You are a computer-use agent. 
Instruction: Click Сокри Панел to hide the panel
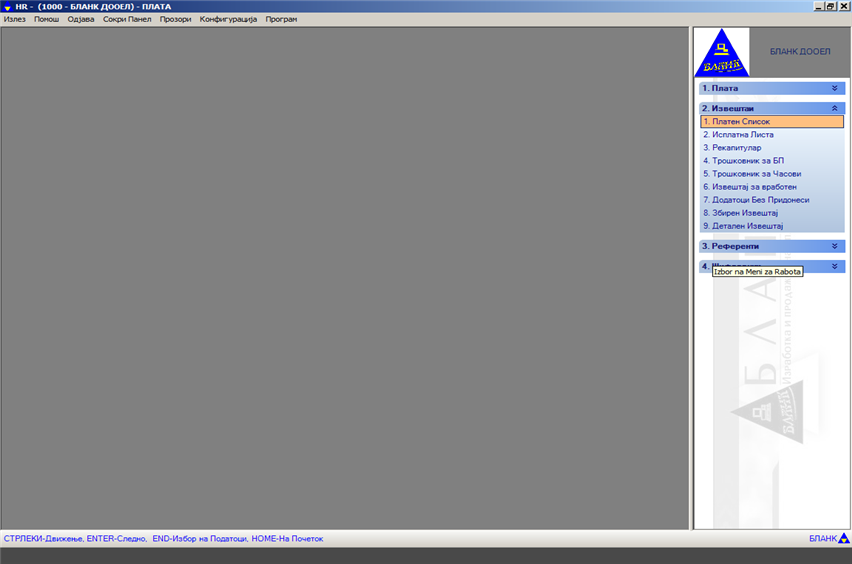click(x=127, y=19)
